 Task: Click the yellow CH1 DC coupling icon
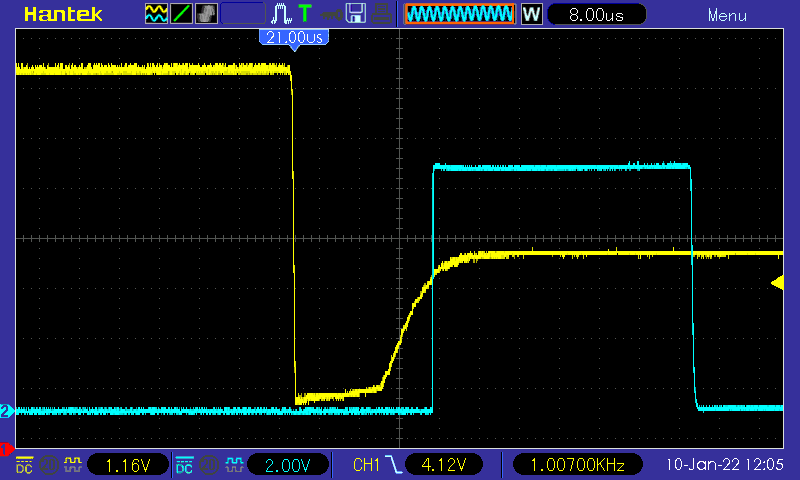click(24, 465)
